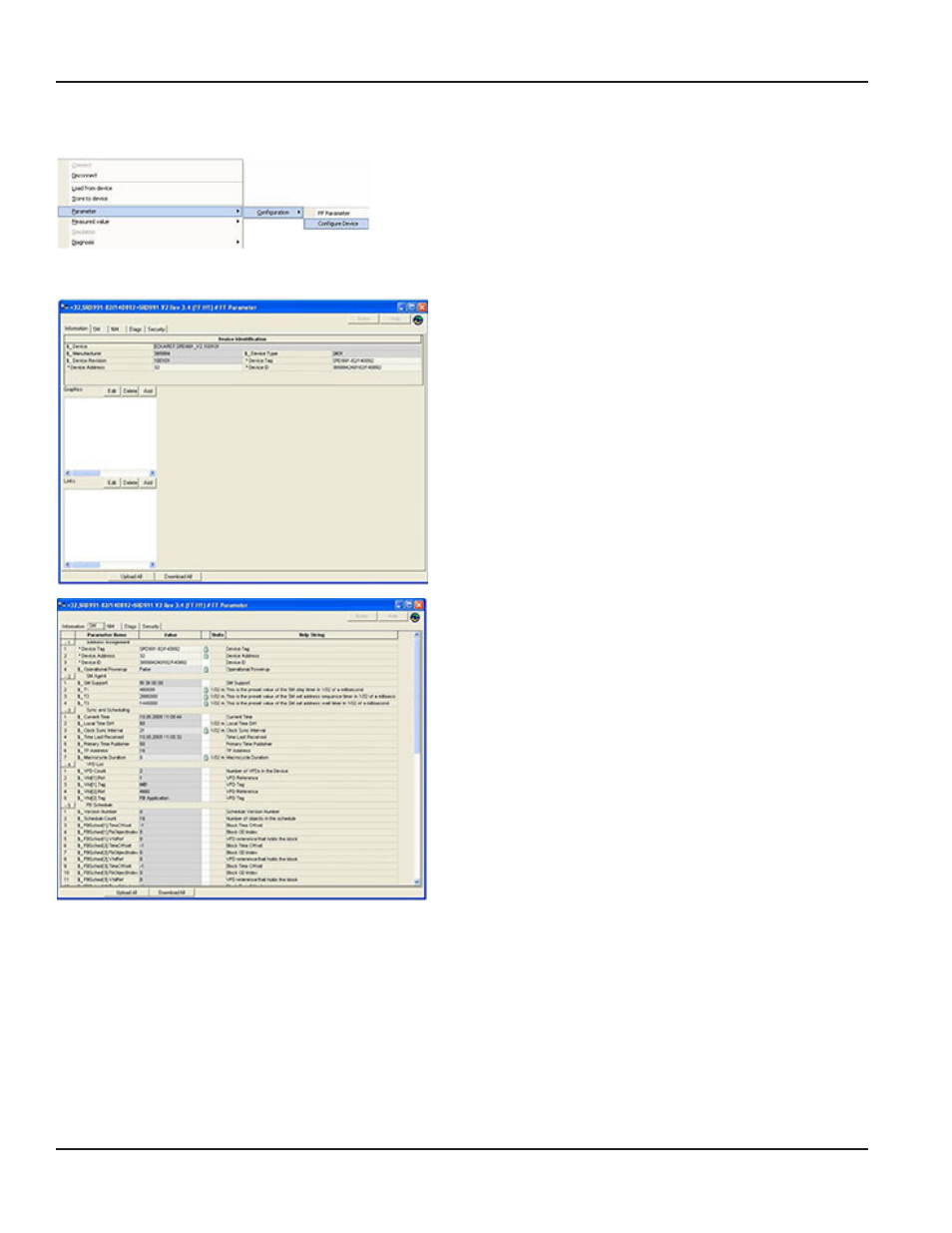Click scroll-down arrow of lower parameter table
The height and width of the screenshot is (1233, 952).
coord(417,882)
